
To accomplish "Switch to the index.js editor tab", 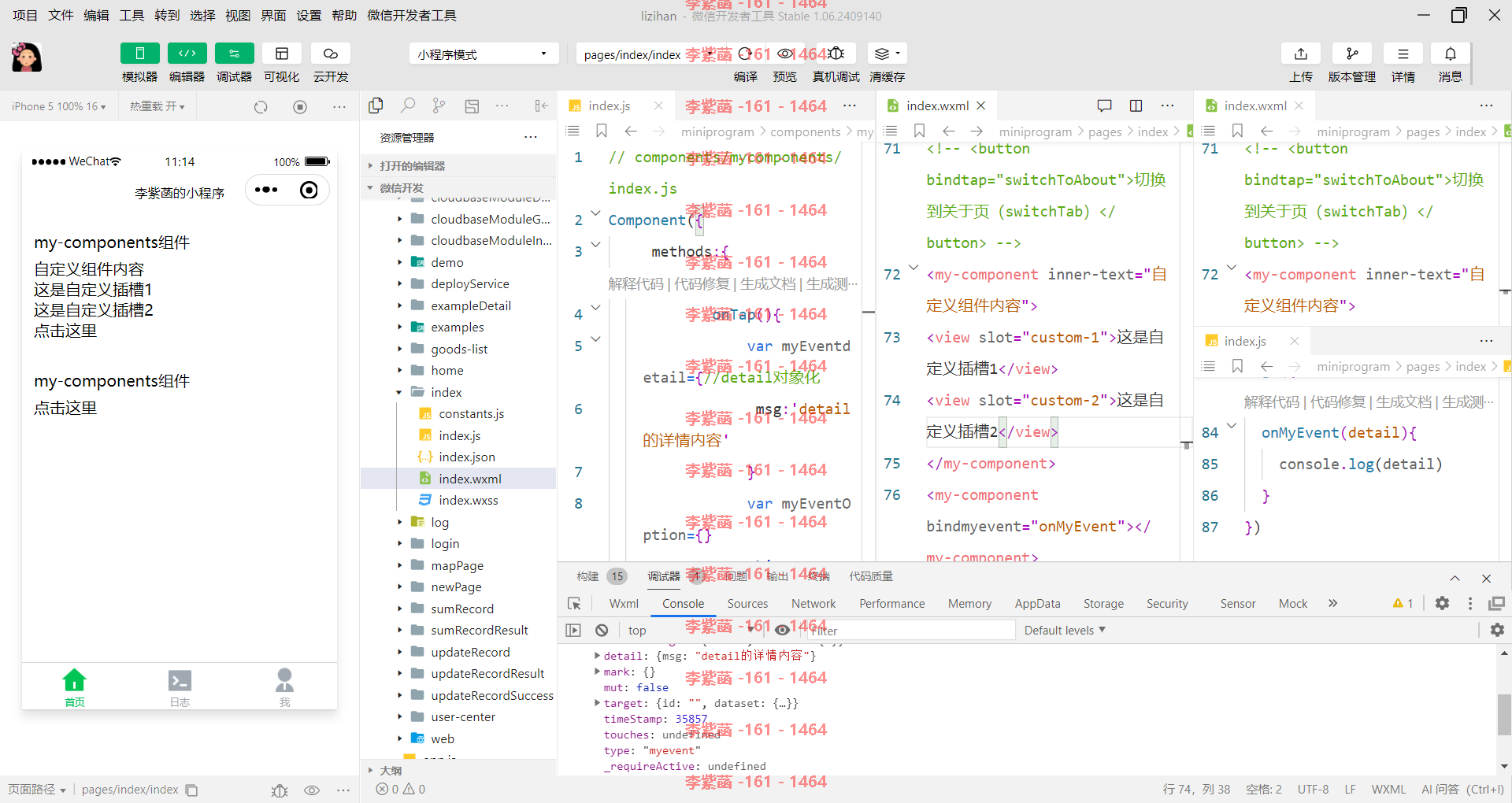I will 609,105.
